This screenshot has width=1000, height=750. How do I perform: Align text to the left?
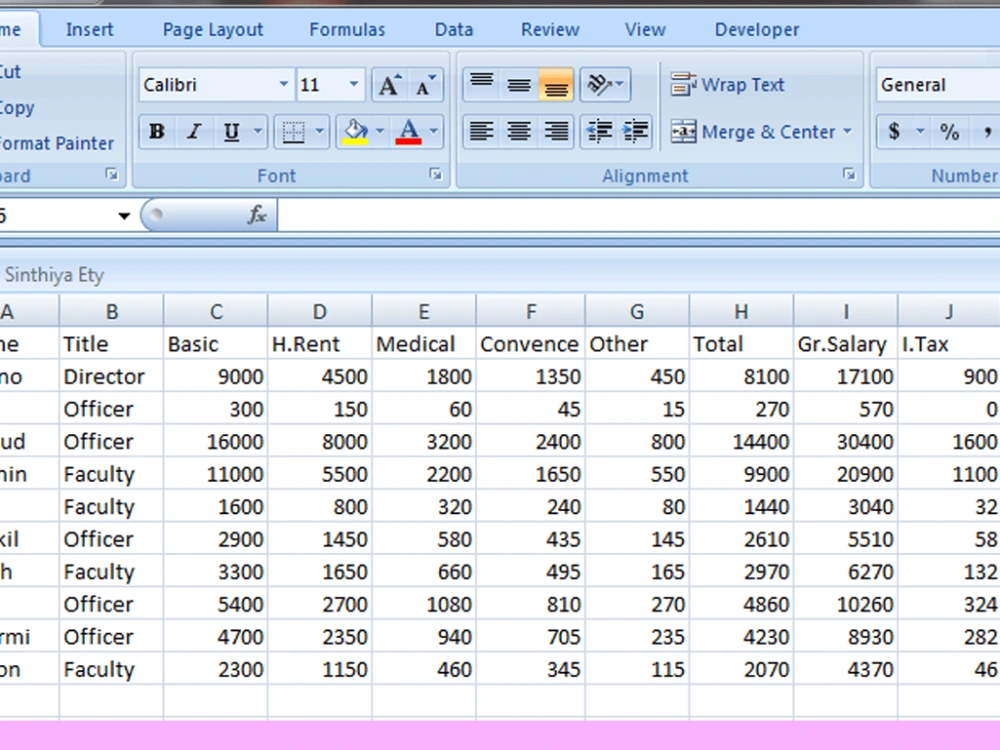point(482,131)
